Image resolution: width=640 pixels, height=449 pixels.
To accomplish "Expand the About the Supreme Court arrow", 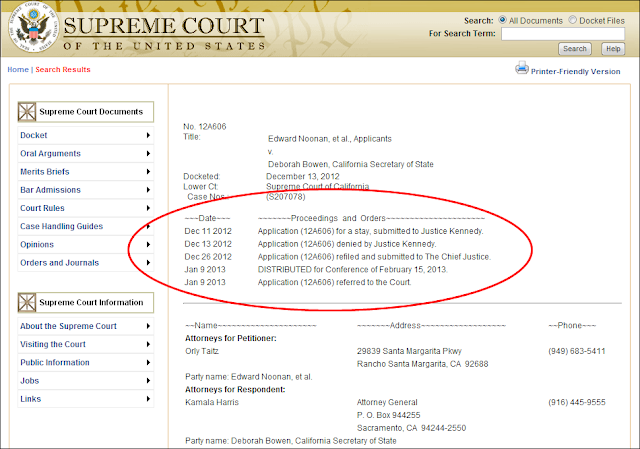I will [x=148, y=326].
